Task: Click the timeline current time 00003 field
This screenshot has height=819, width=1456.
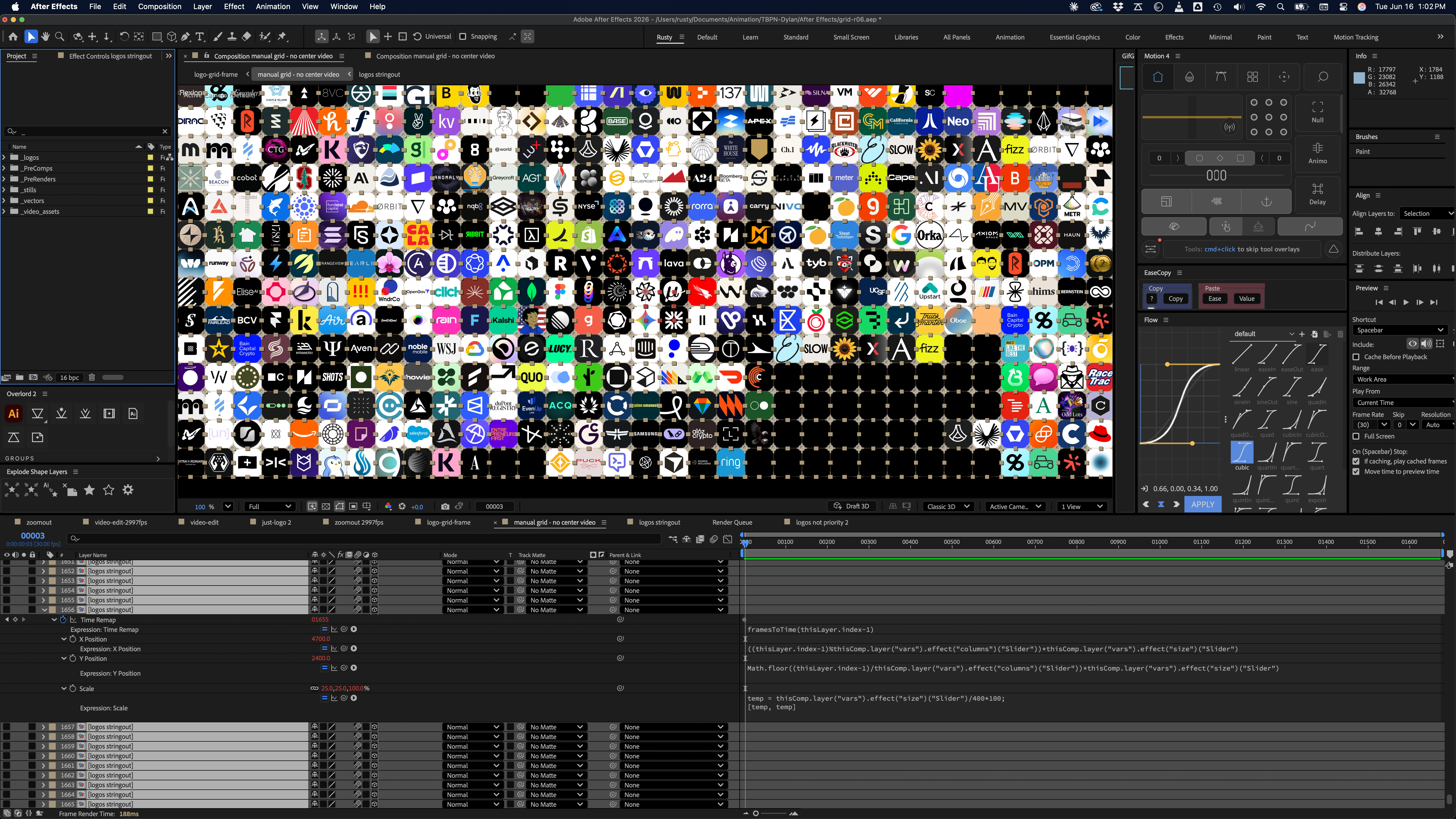Action: pyautogui.click(x=32, y=536)
